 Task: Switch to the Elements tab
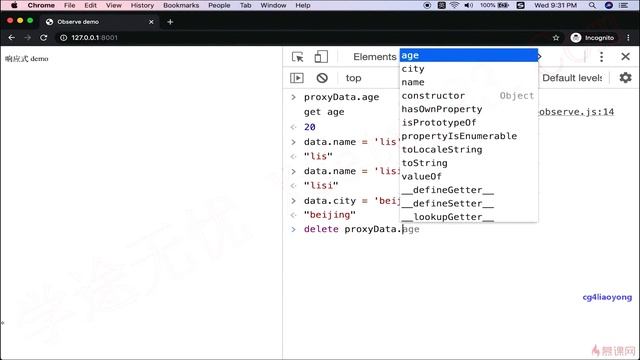pyautogui.click(x=374, y=57)
